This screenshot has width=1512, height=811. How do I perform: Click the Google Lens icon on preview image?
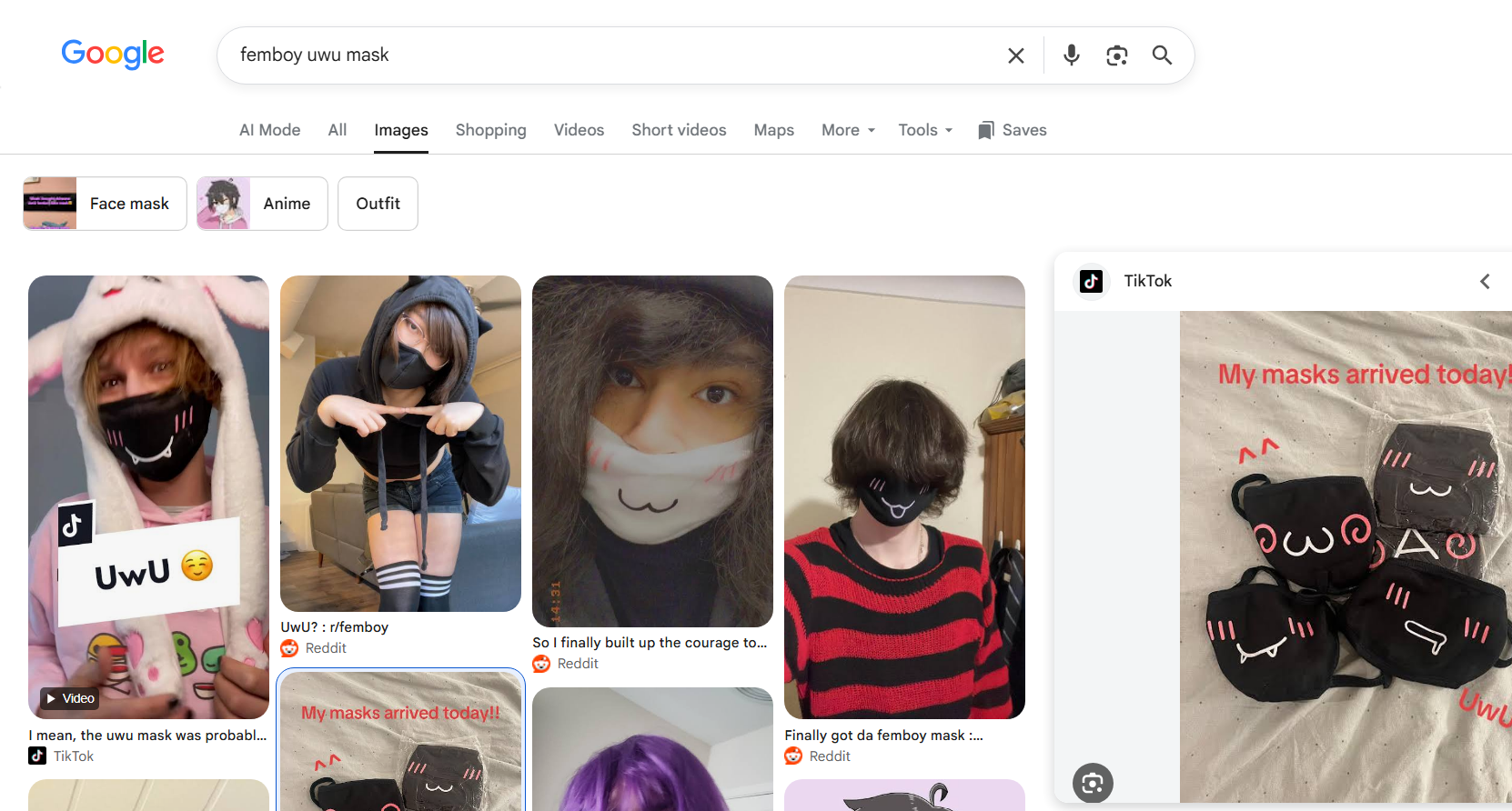click(x=1093, y=783)
